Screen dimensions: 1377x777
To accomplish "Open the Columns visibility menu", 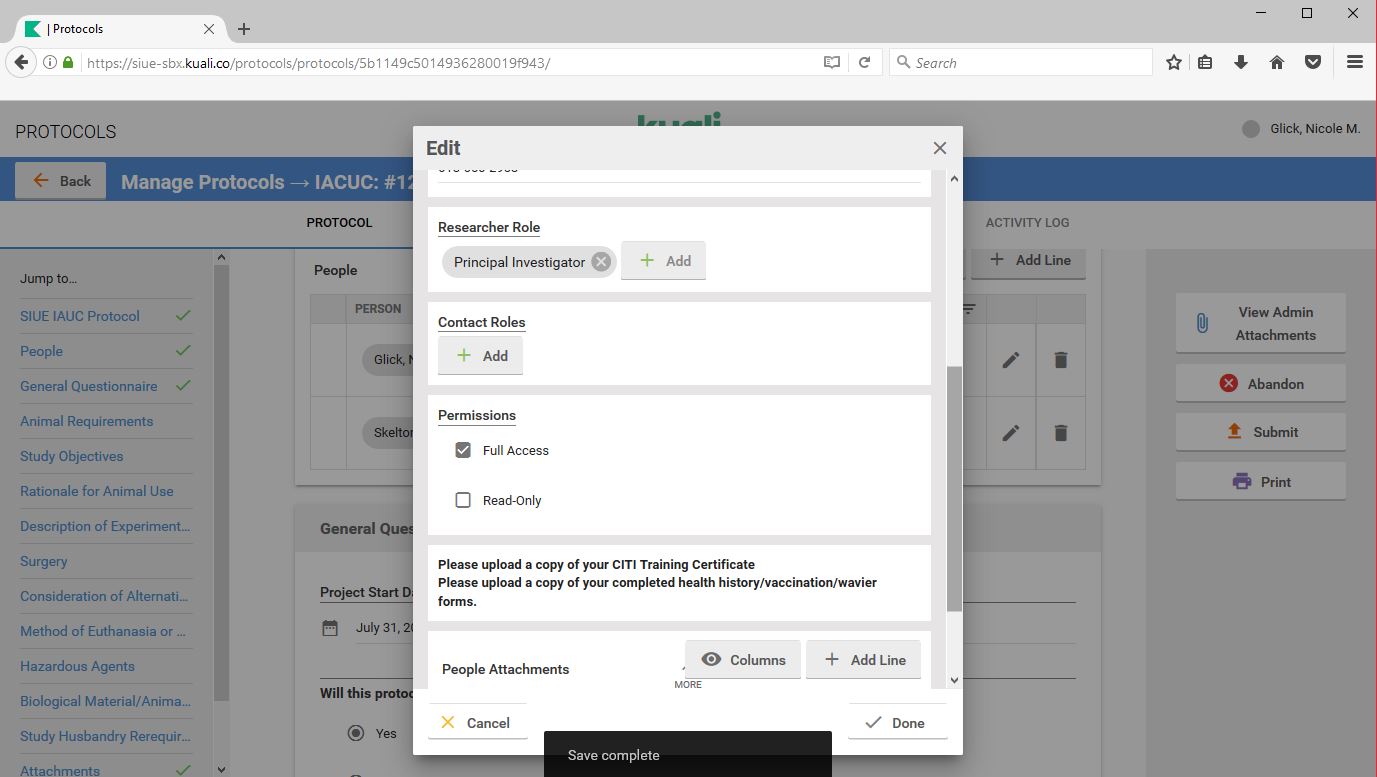I will pos(742,660).
